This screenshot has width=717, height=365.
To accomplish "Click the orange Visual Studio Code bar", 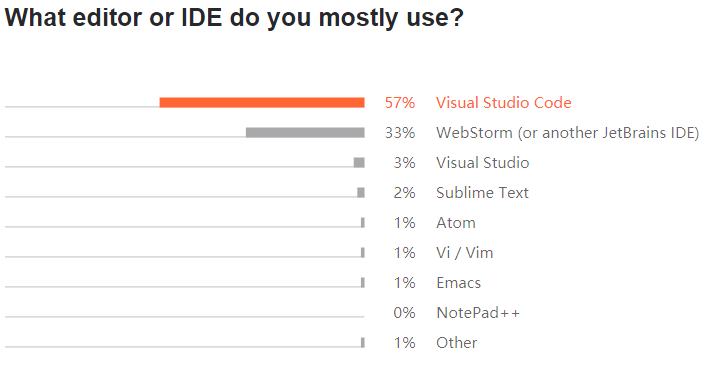I will coord(262,102).
